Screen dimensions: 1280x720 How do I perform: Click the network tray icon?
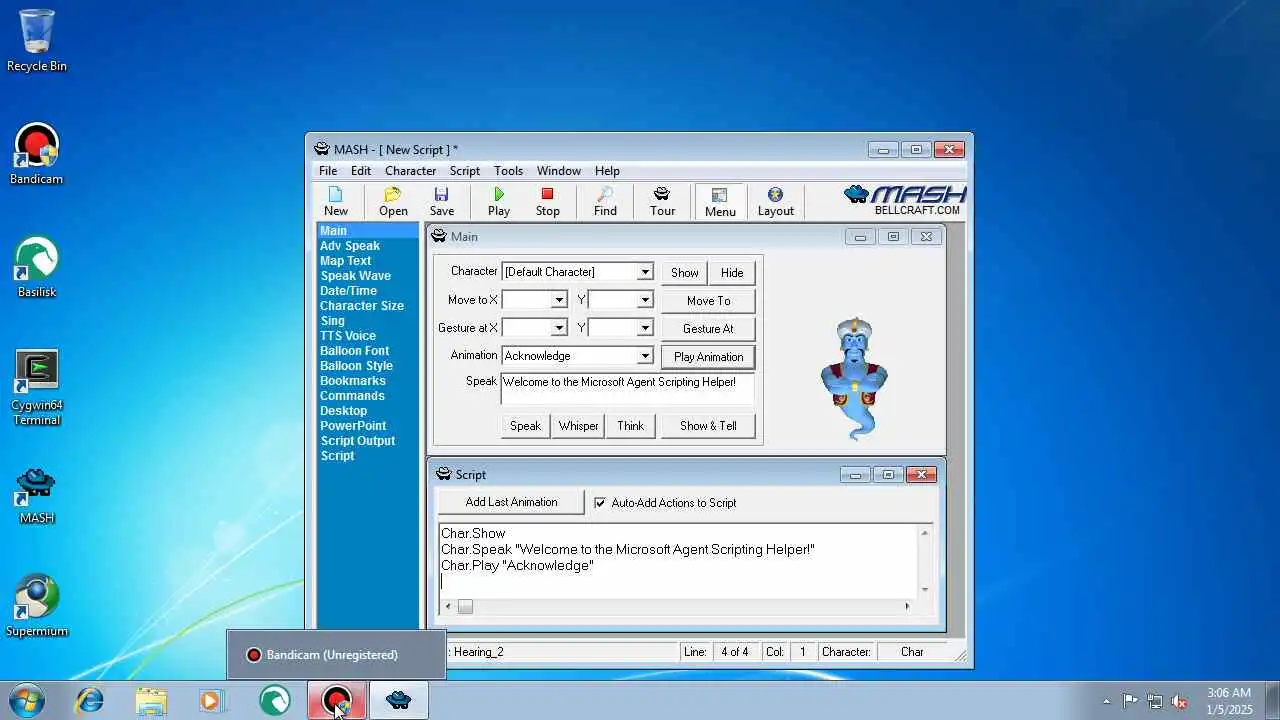(x=1155, y=701)
